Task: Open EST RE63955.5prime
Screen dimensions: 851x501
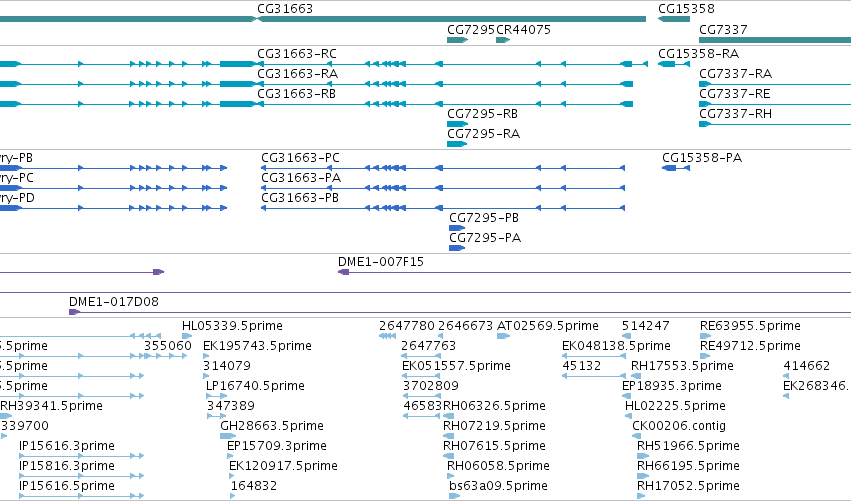Action: coord(751,326)
